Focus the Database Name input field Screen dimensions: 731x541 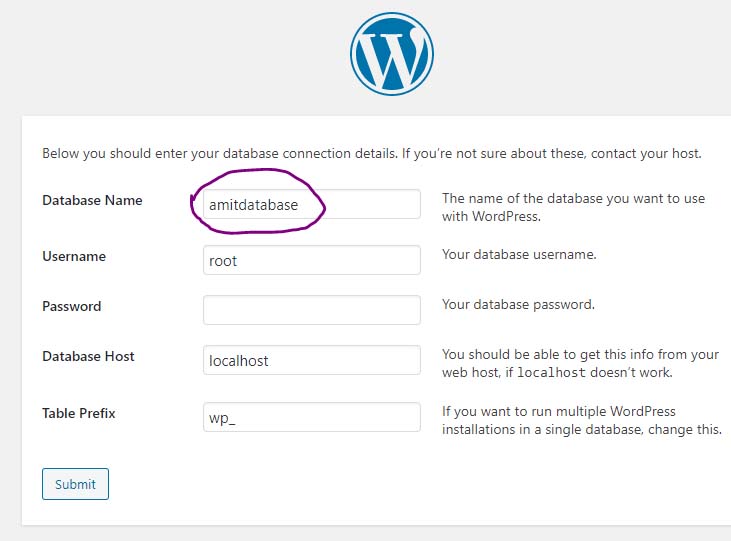[x=311, y=204]
